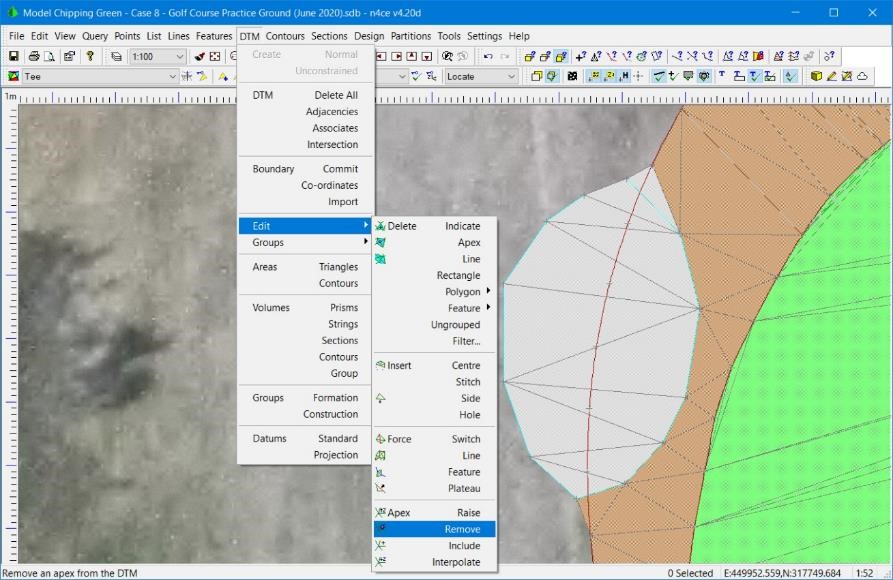This screenshot has width=893, height=580.
Task: Select Interpolate in the Edit submenu
Action: click(435, 562)
